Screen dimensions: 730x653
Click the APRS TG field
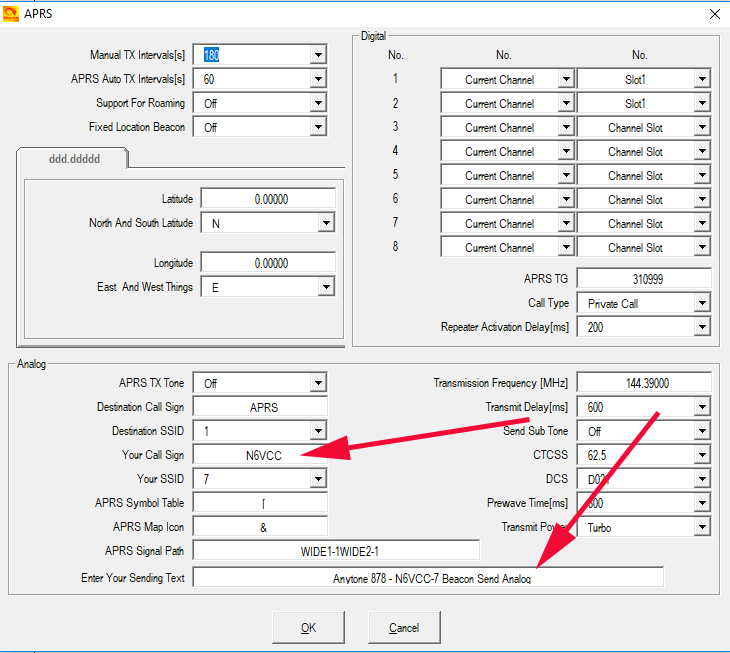click(643, 279)
